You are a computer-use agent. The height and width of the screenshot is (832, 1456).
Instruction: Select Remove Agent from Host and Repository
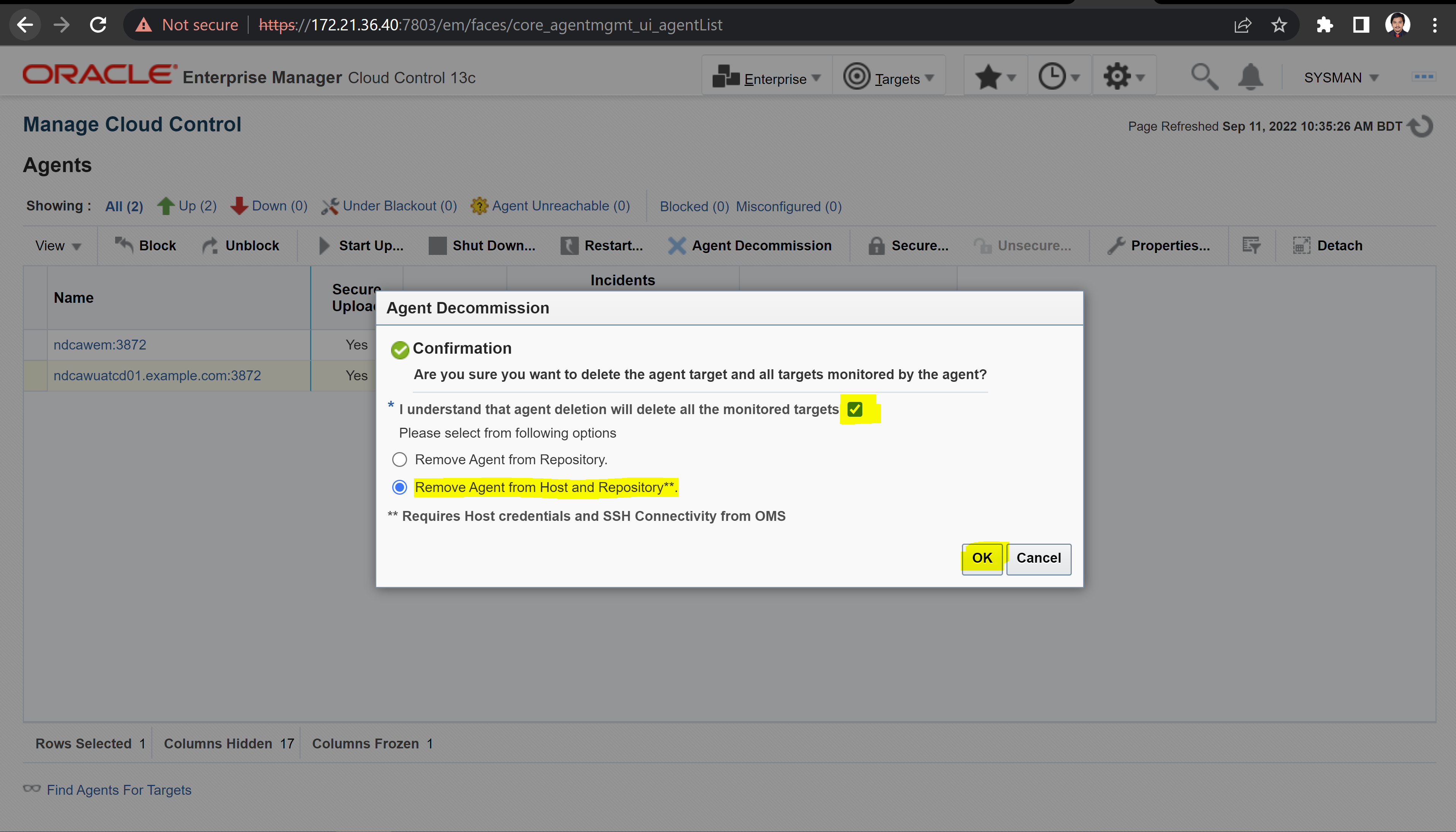(x=399, y=487)
